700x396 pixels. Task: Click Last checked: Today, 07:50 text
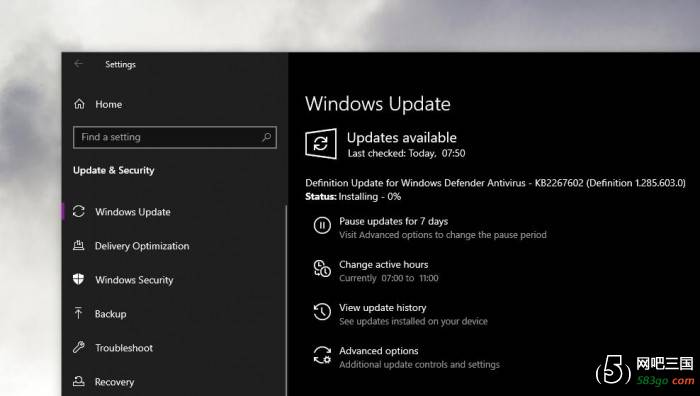406,153
